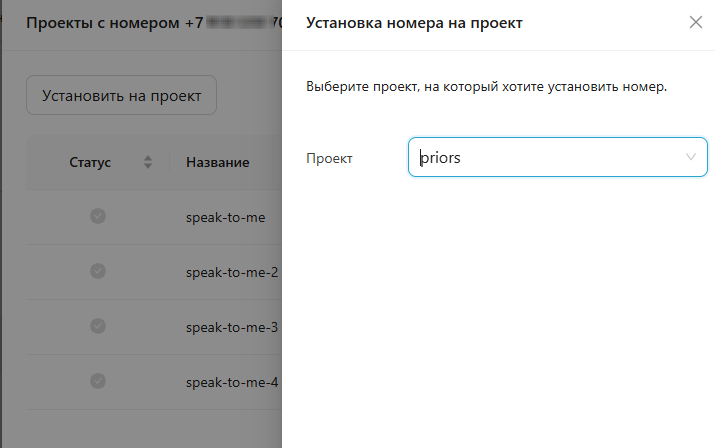
Task: Click the Выберите проект instruction text
Action: point(486,87)
